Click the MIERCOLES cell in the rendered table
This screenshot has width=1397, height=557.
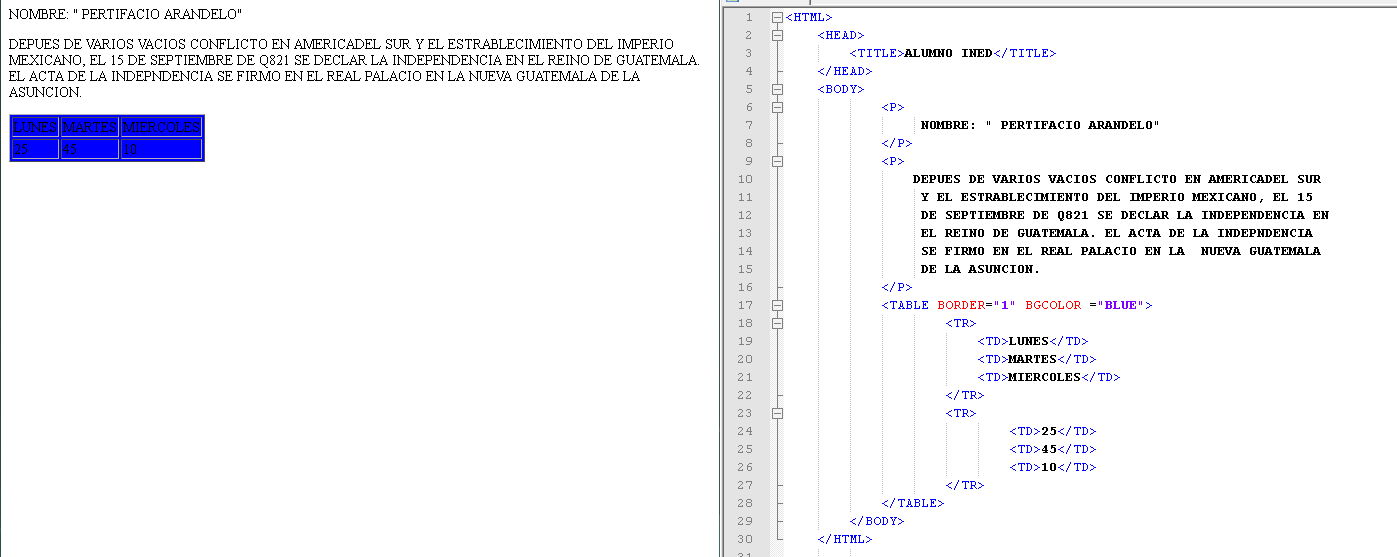tap(161, 127)
